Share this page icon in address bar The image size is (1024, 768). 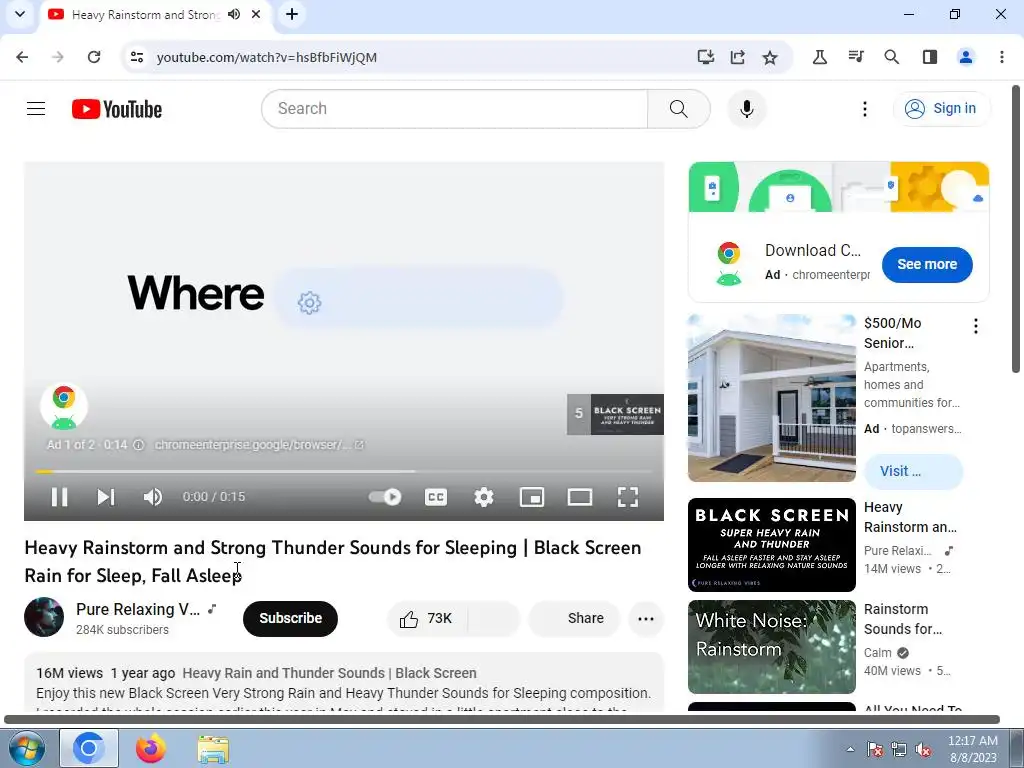(737, 57)
